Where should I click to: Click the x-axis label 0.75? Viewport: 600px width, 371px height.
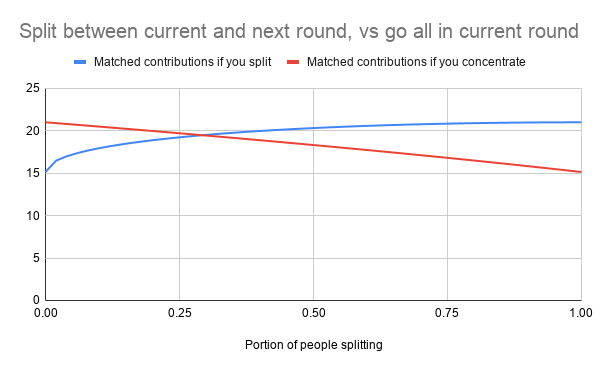click(x=447, y=313)
